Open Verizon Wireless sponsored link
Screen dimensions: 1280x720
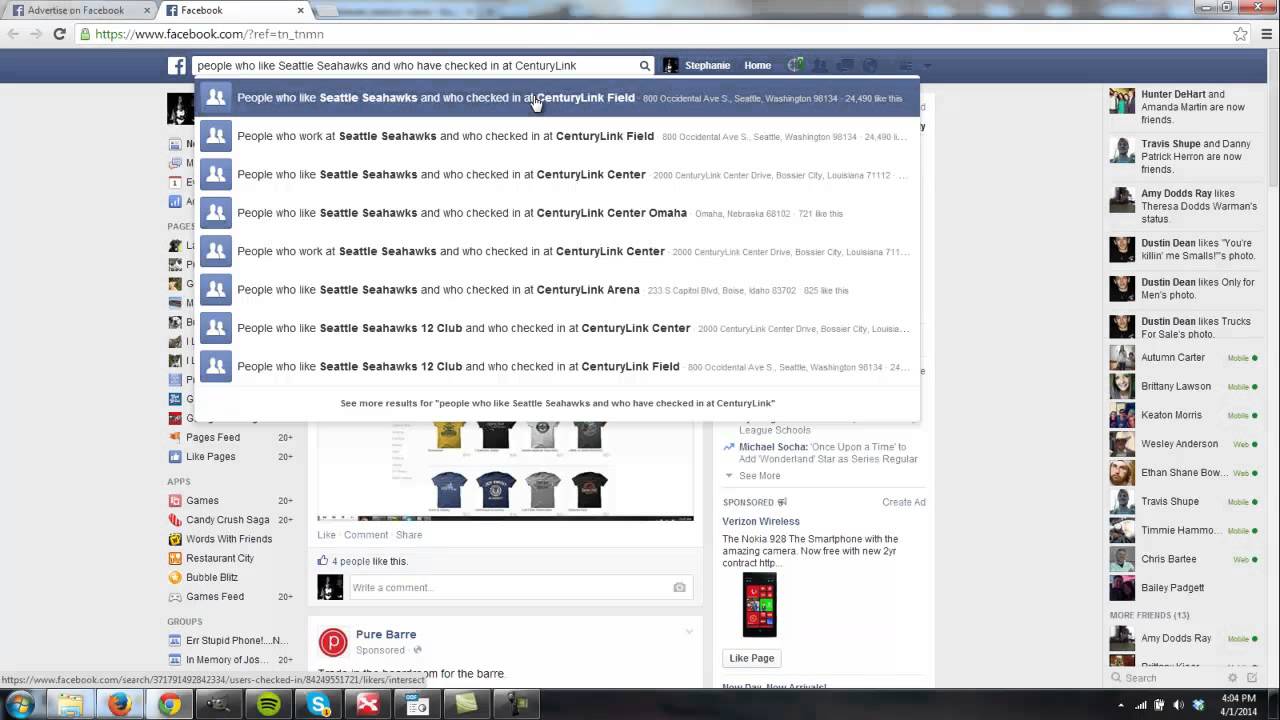[x=761, y=521]
